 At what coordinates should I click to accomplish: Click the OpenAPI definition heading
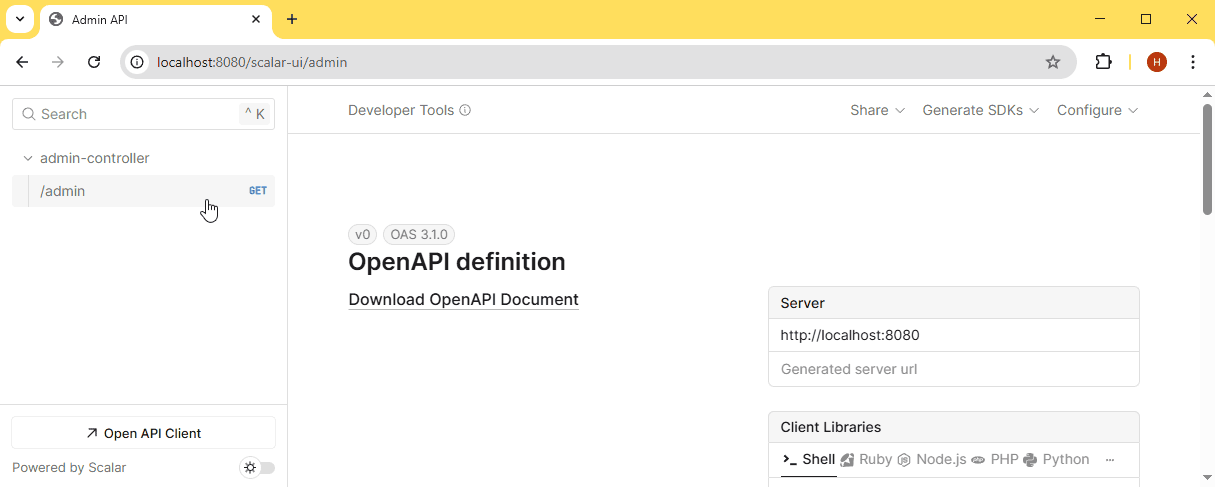click(457, 262)
